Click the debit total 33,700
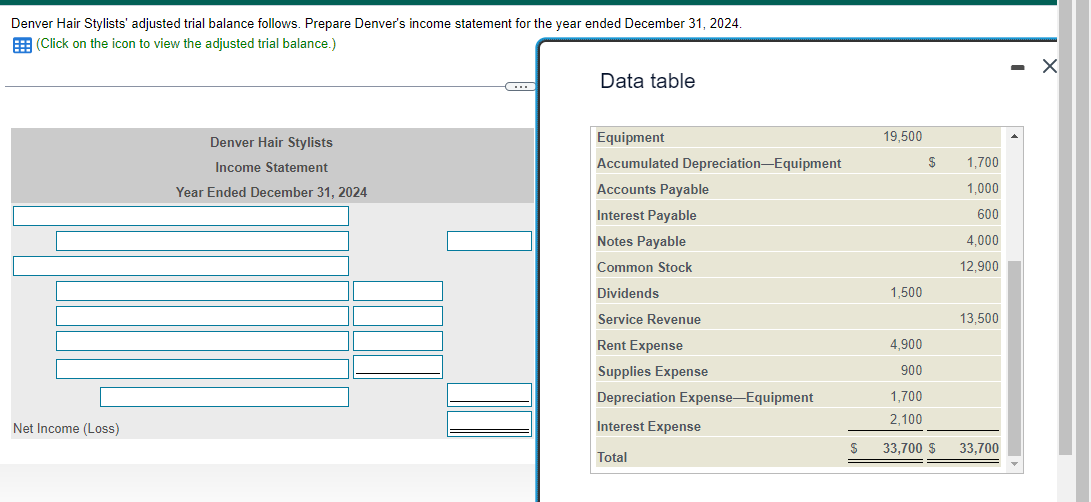 click(x=902, y=448)
